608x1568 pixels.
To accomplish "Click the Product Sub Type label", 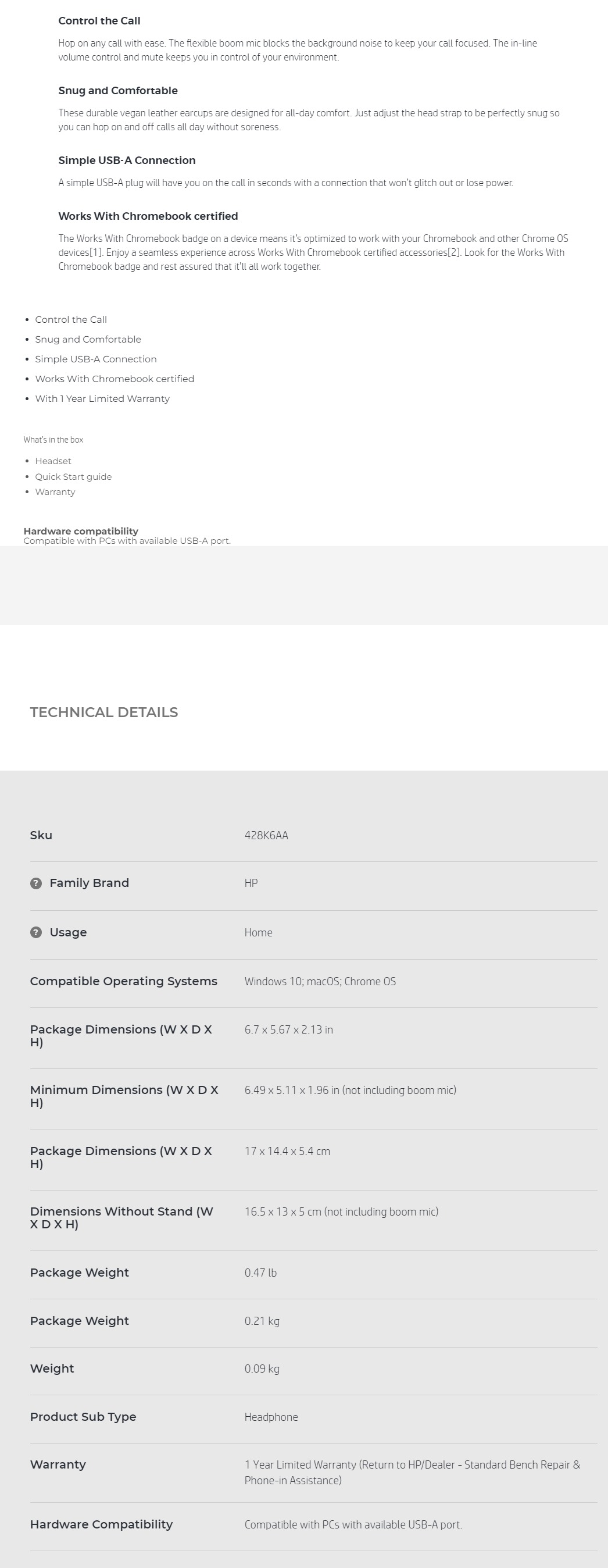I will [83, 1416].
